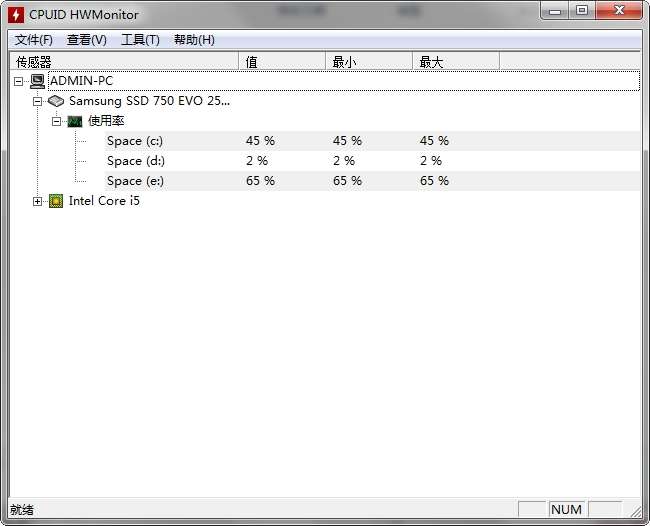Viewport: 650px width, 526px height.
Task: Click the Samsung SSD drive icon
Action: (56, 101)
